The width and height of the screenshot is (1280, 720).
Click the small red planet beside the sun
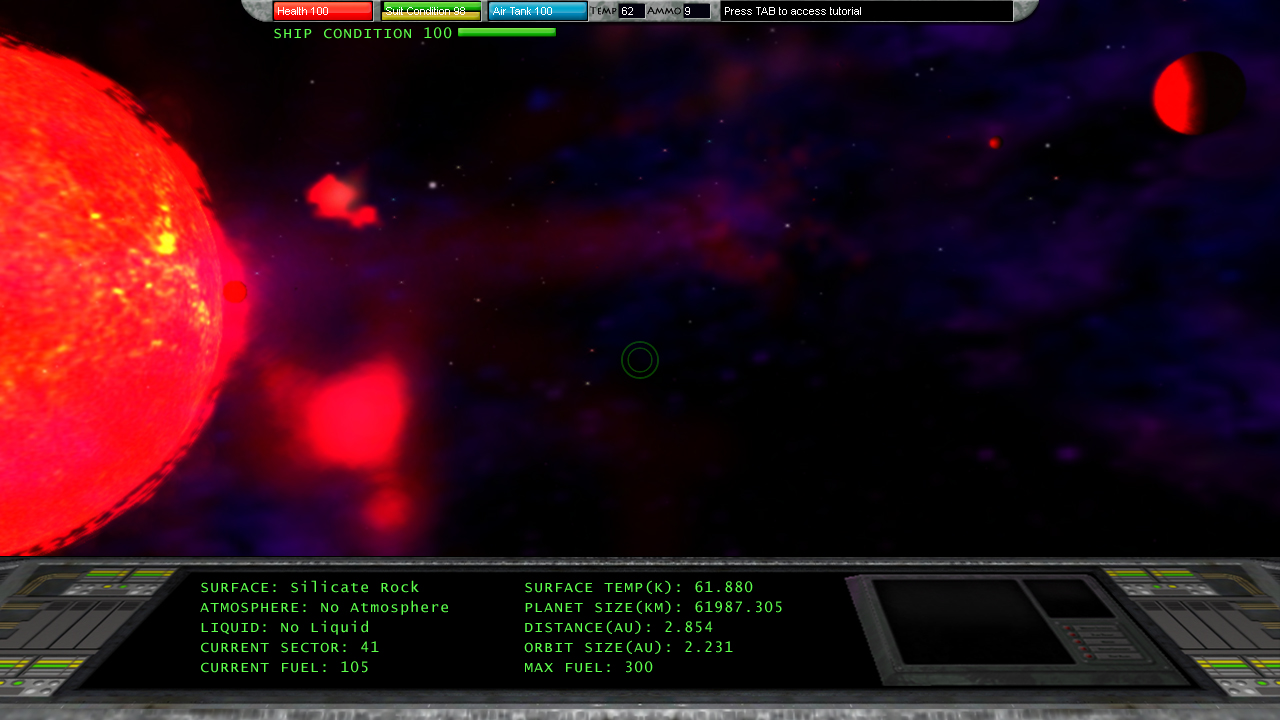tap(235, 292)
